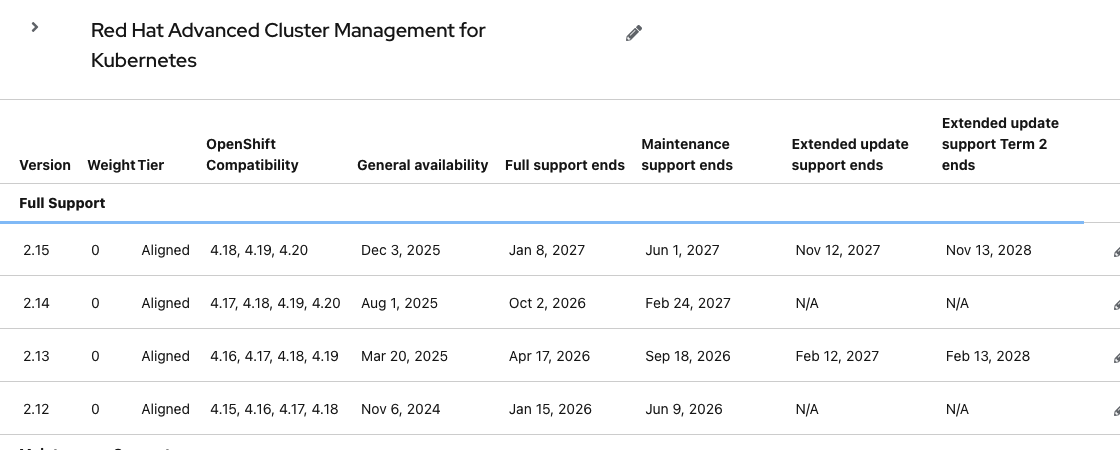
Task: Expand the Red Hat Advanced Cluster Management section
Action: click(x=35, y=28)
